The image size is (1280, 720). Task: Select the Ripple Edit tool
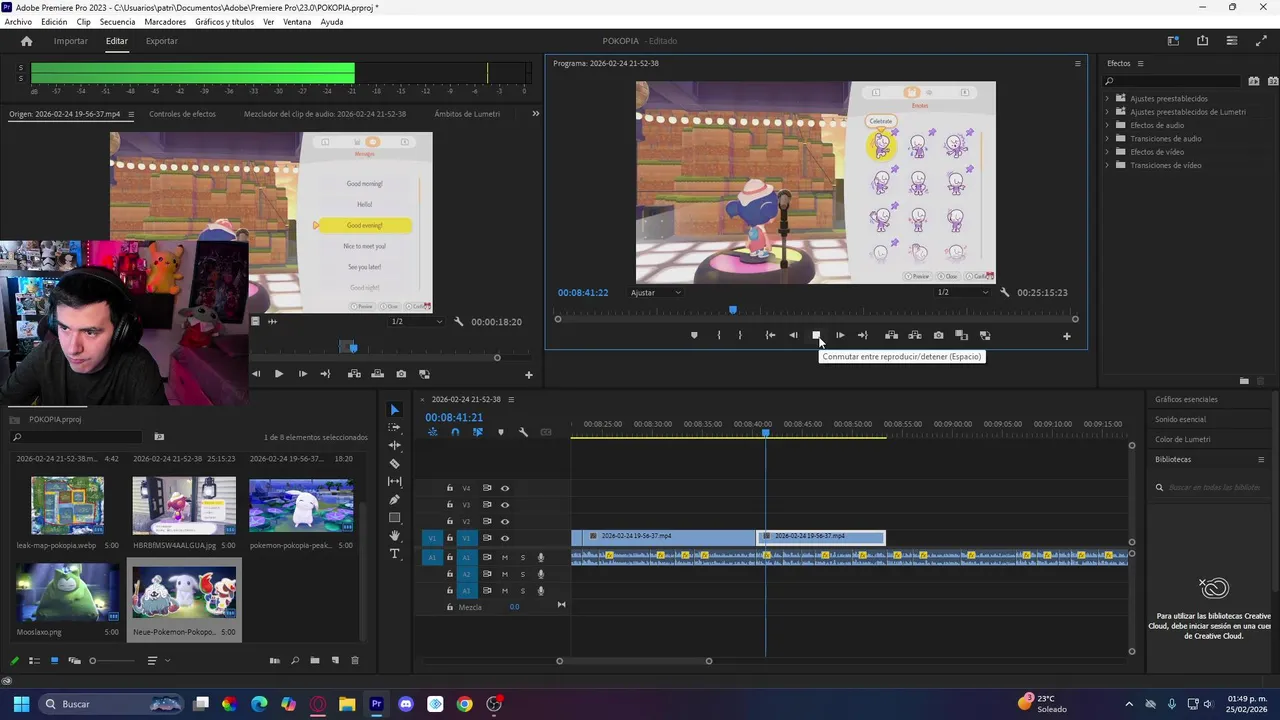[x=394, y=445]
